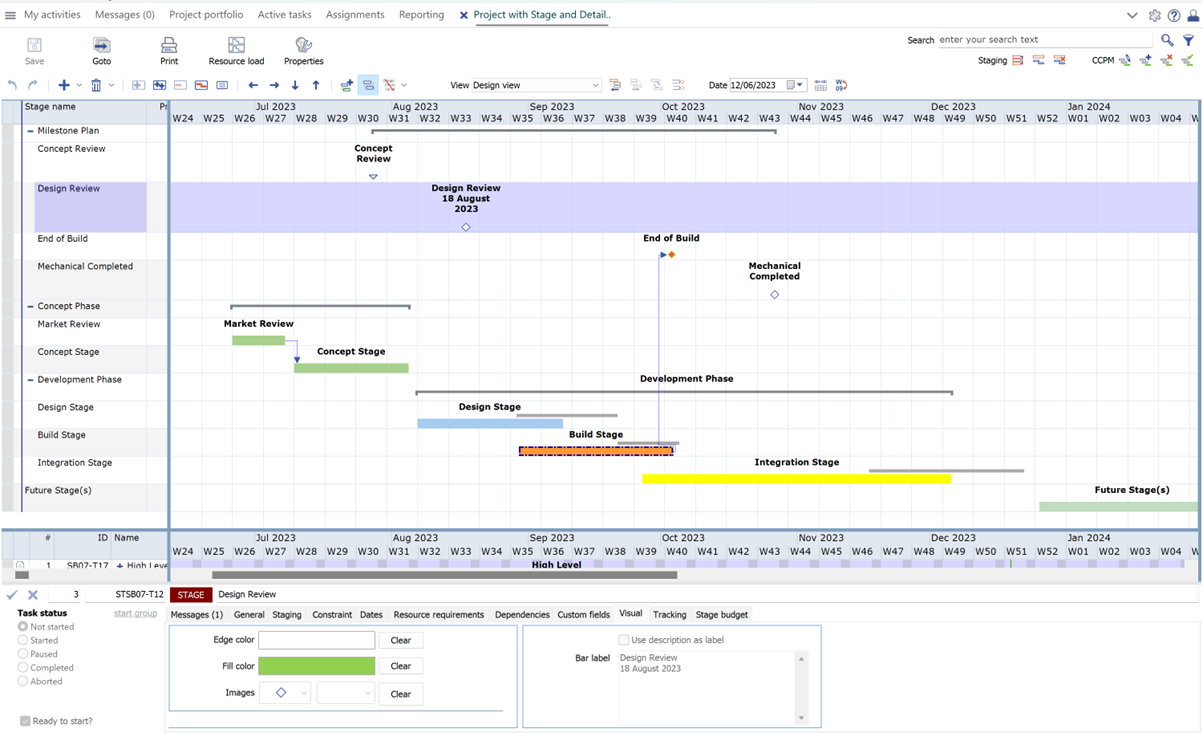The width and height of the screenshot is (1203, 733).
Task: Click the X cancel edit icon
Action: 32,594
